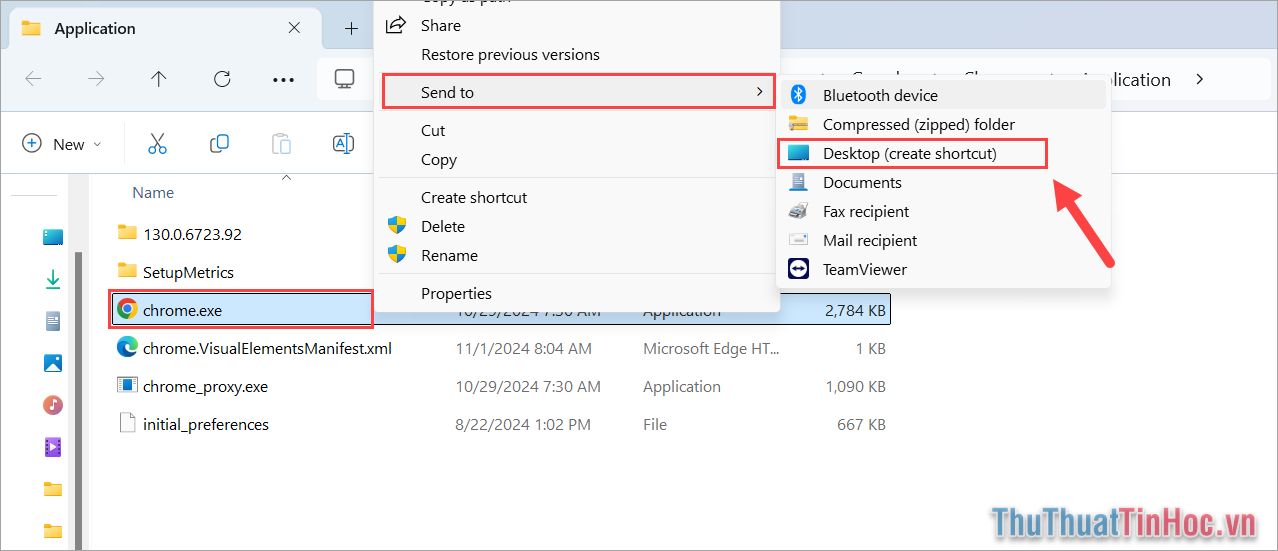The height and width of the screenshot is (551, 1278).
Task: Select chrome.VisualElementsManifest.xml file
Action: coord(267,348)
